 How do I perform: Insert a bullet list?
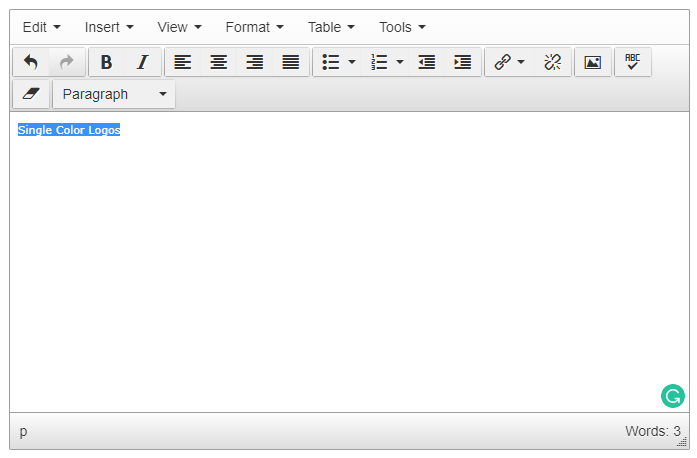(x=331, y=62)
